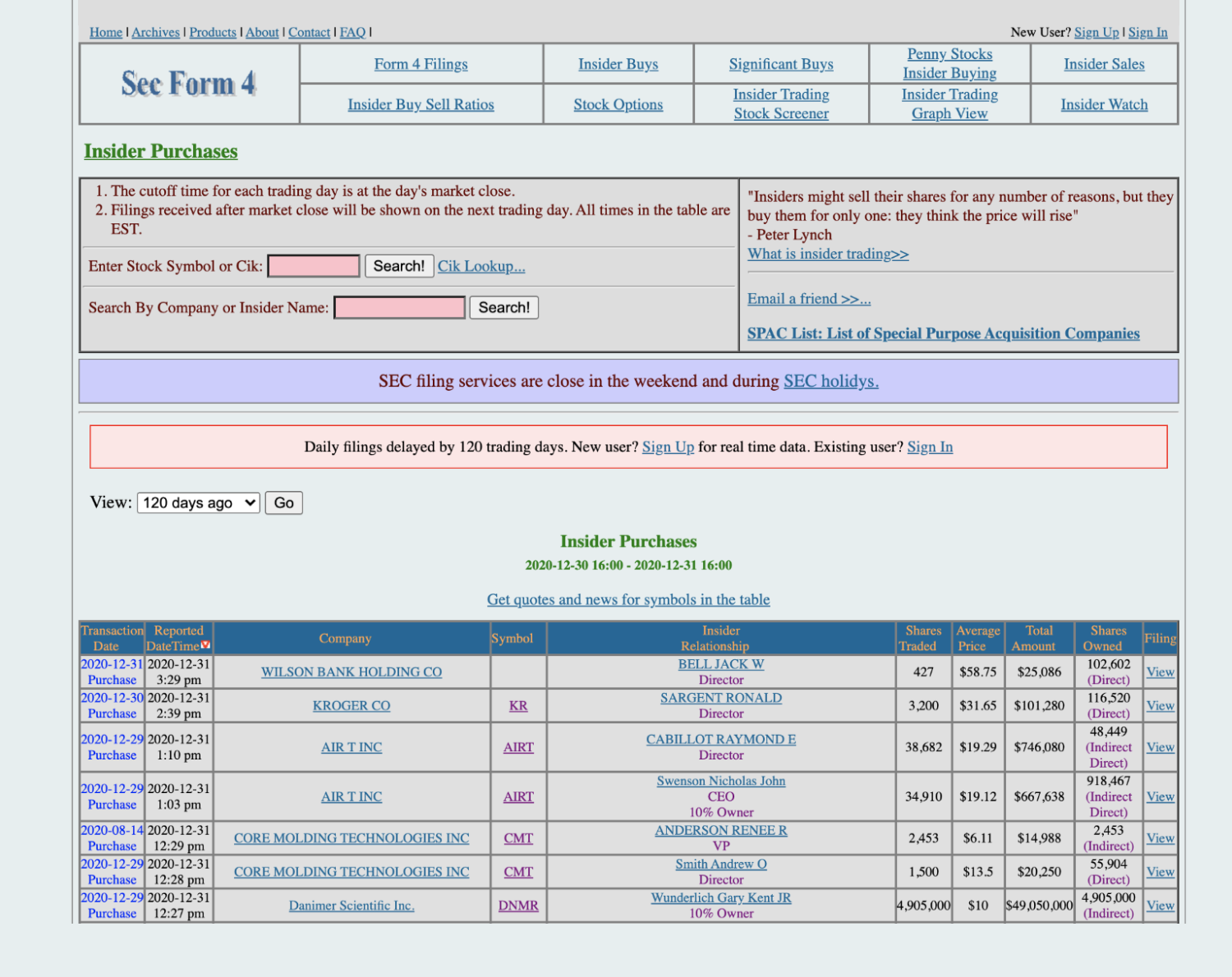Open Get quotes and news link
1232x977 pixels.
628,599
